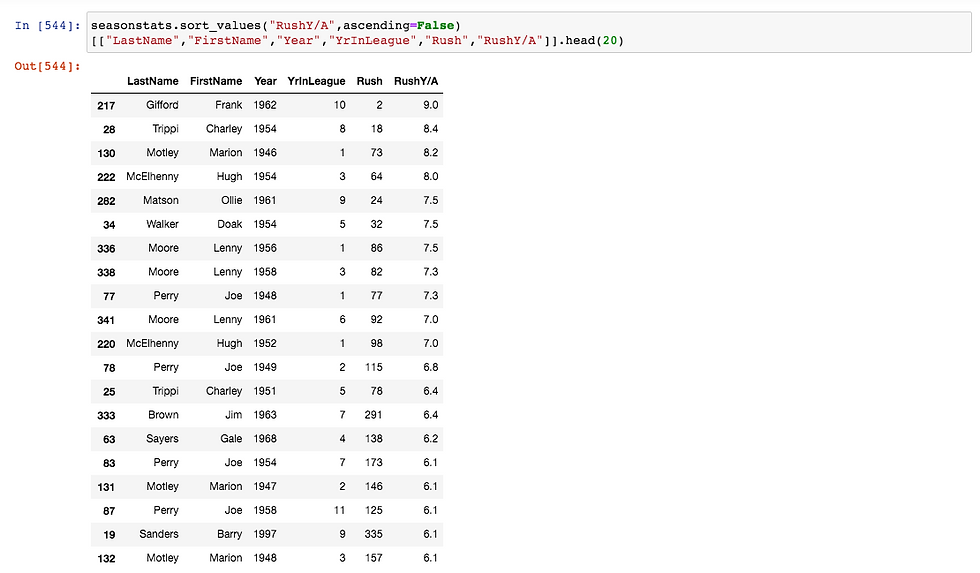Click the cell containing Matson
Image resolution: width=980 pixels, height=573 pixels.
[161, 200]
